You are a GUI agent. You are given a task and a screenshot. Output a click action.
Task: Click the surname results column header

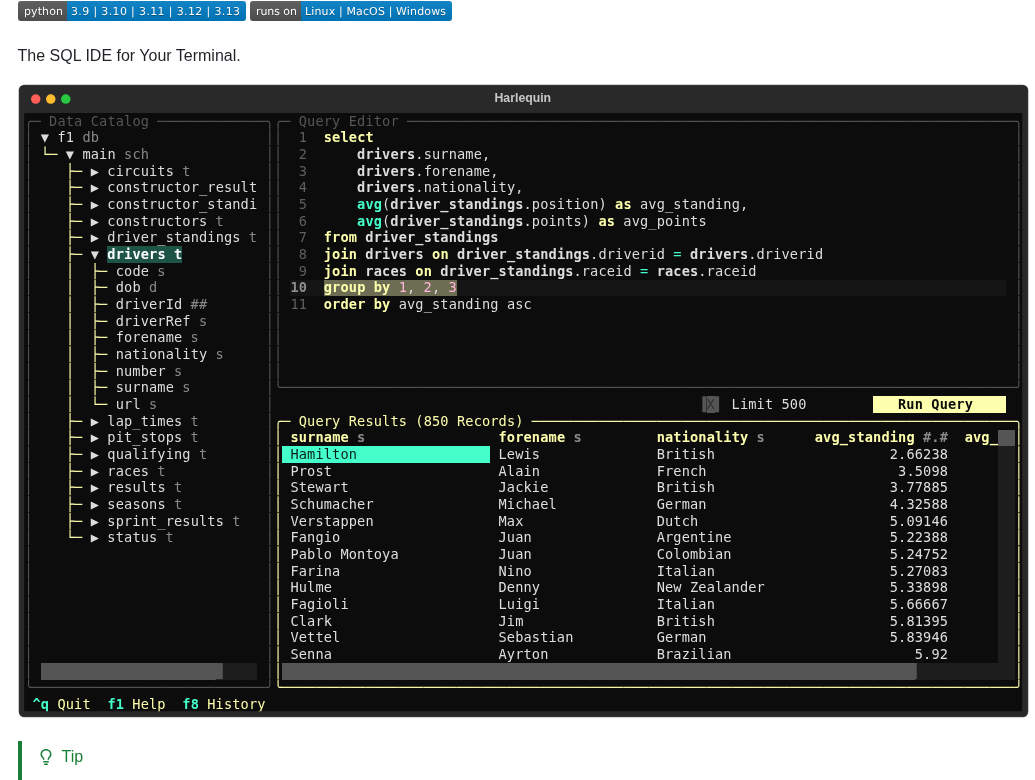(x=327, y=438)
